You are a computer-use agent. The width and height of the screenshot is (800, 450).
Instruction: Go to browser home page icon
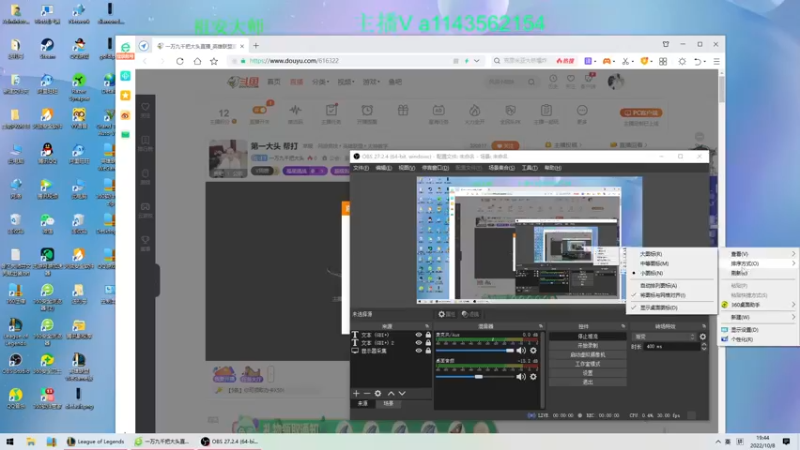pyautogui.click(x=197, y=61)
